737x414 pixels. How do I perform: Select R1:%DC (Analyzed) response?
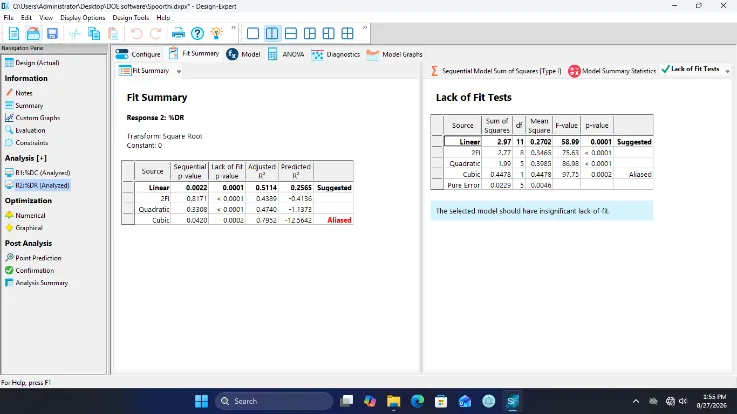[38, 172]
